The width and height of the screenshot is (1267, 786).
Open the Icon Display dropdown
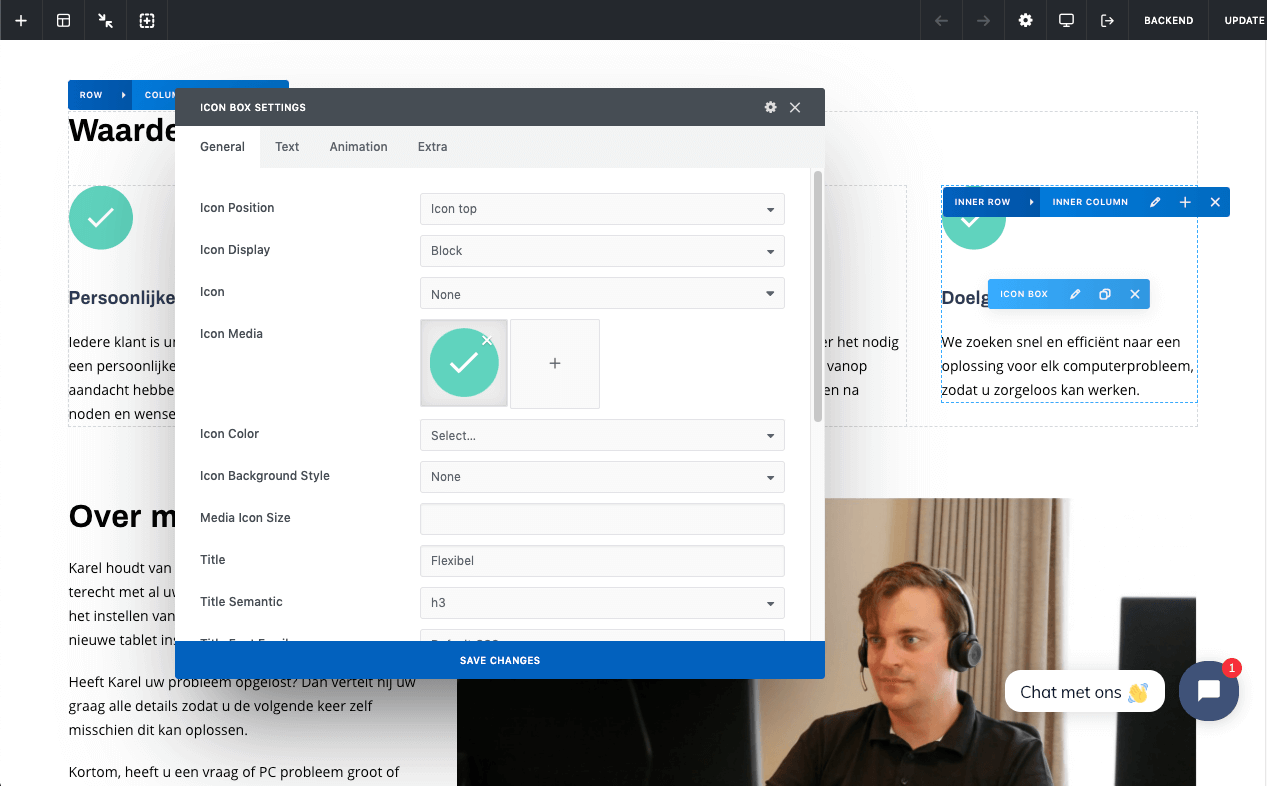coord(602,251)
